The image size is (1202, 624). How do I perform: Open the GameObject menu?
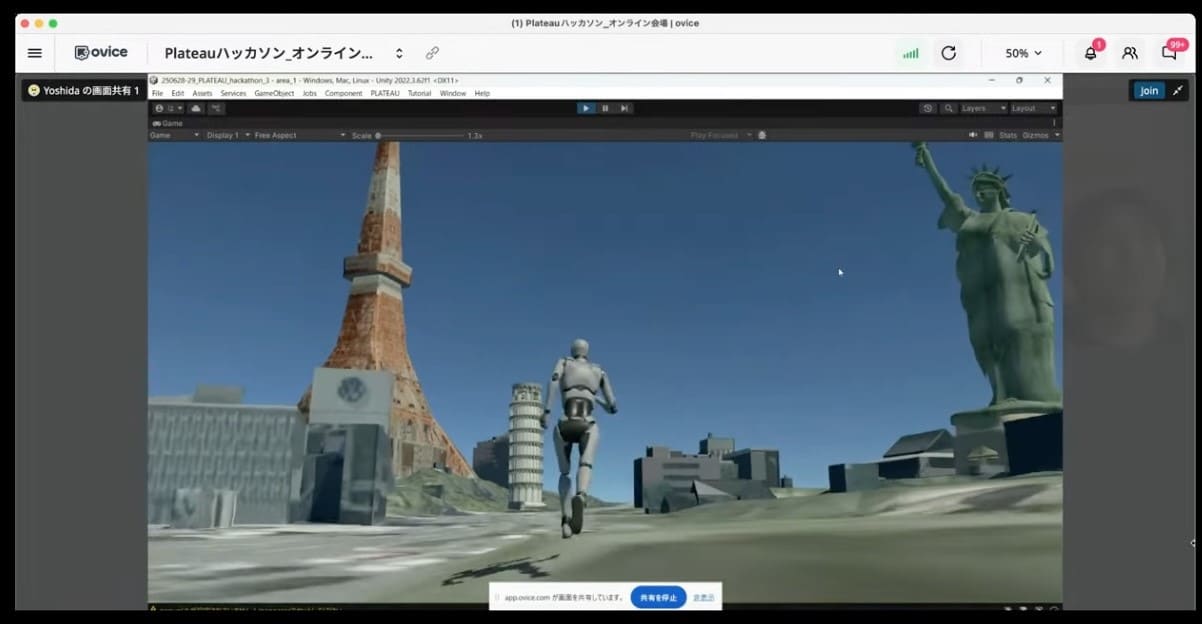pyautogui.click(x=274, y=93)
